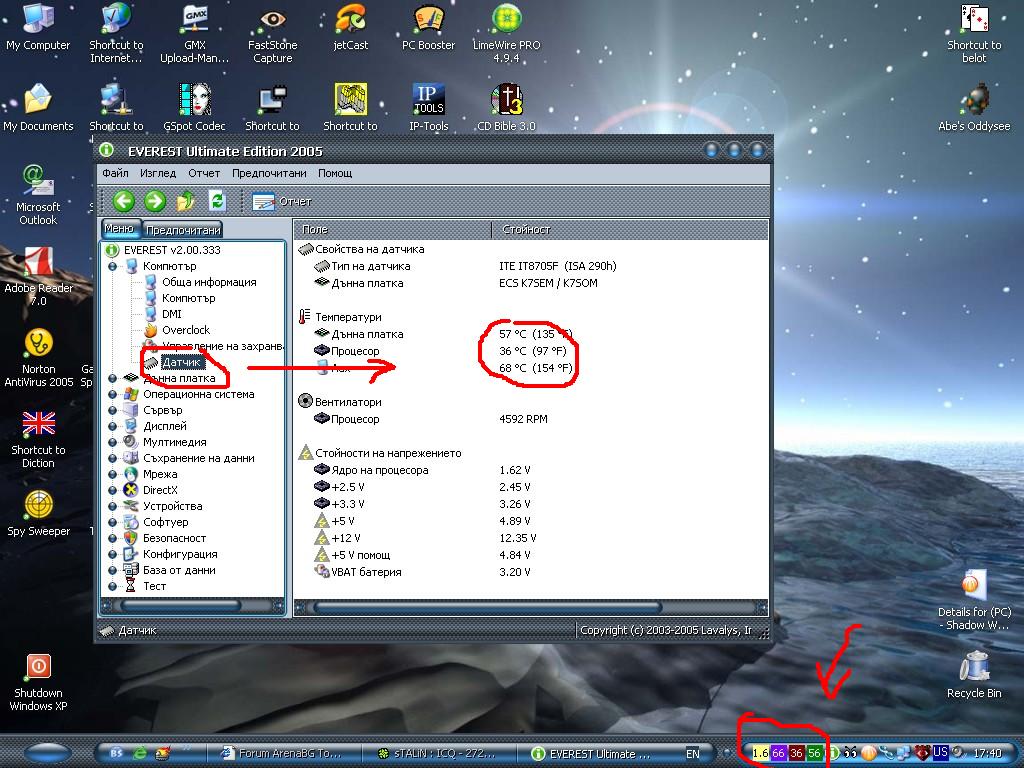Expand the Сървър tree branch
This screenshot has width=1024, height=768.
click(112, 410)
